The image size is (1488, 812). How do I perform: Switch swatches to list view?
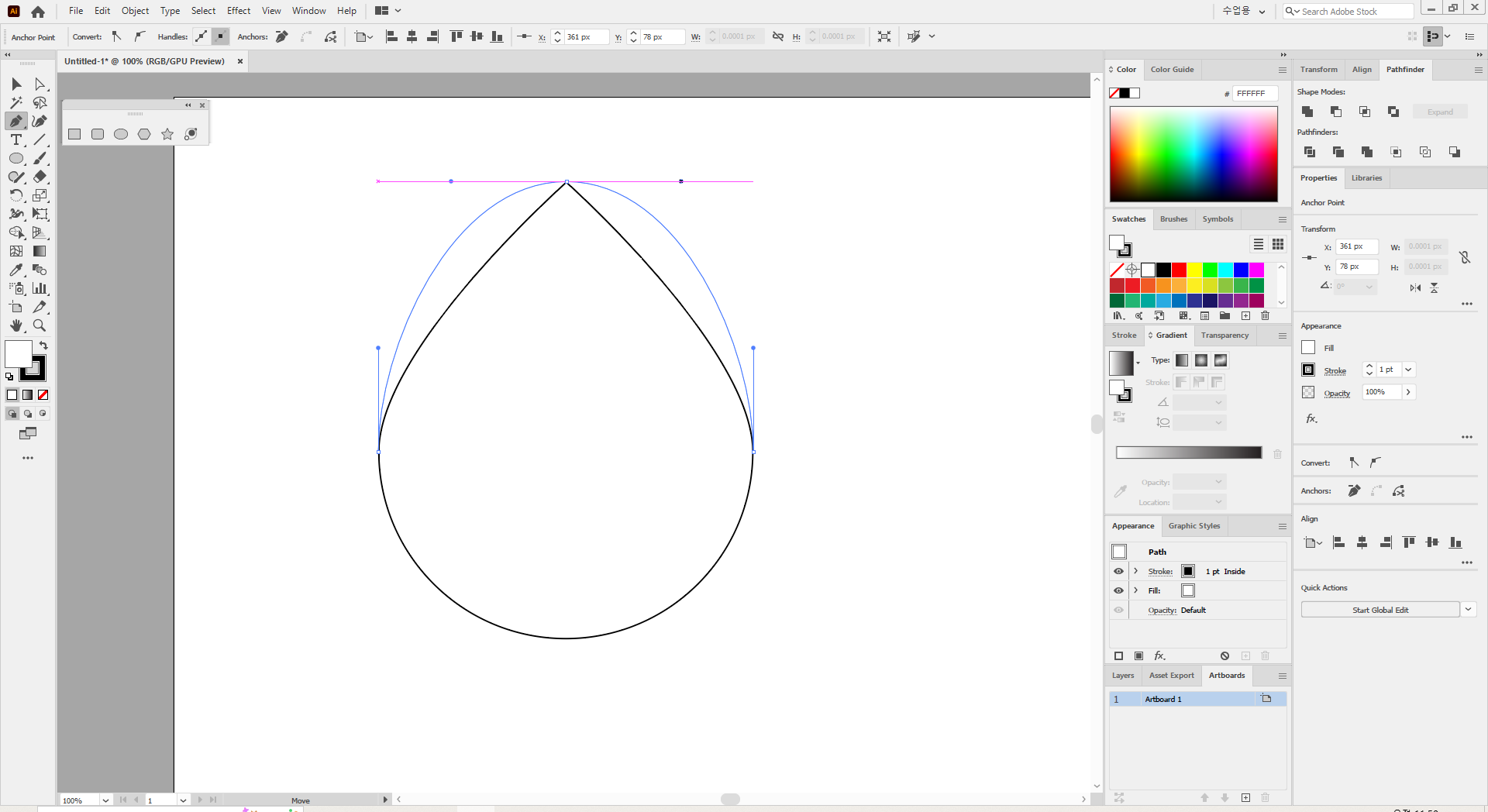(x=1259, y=244)
